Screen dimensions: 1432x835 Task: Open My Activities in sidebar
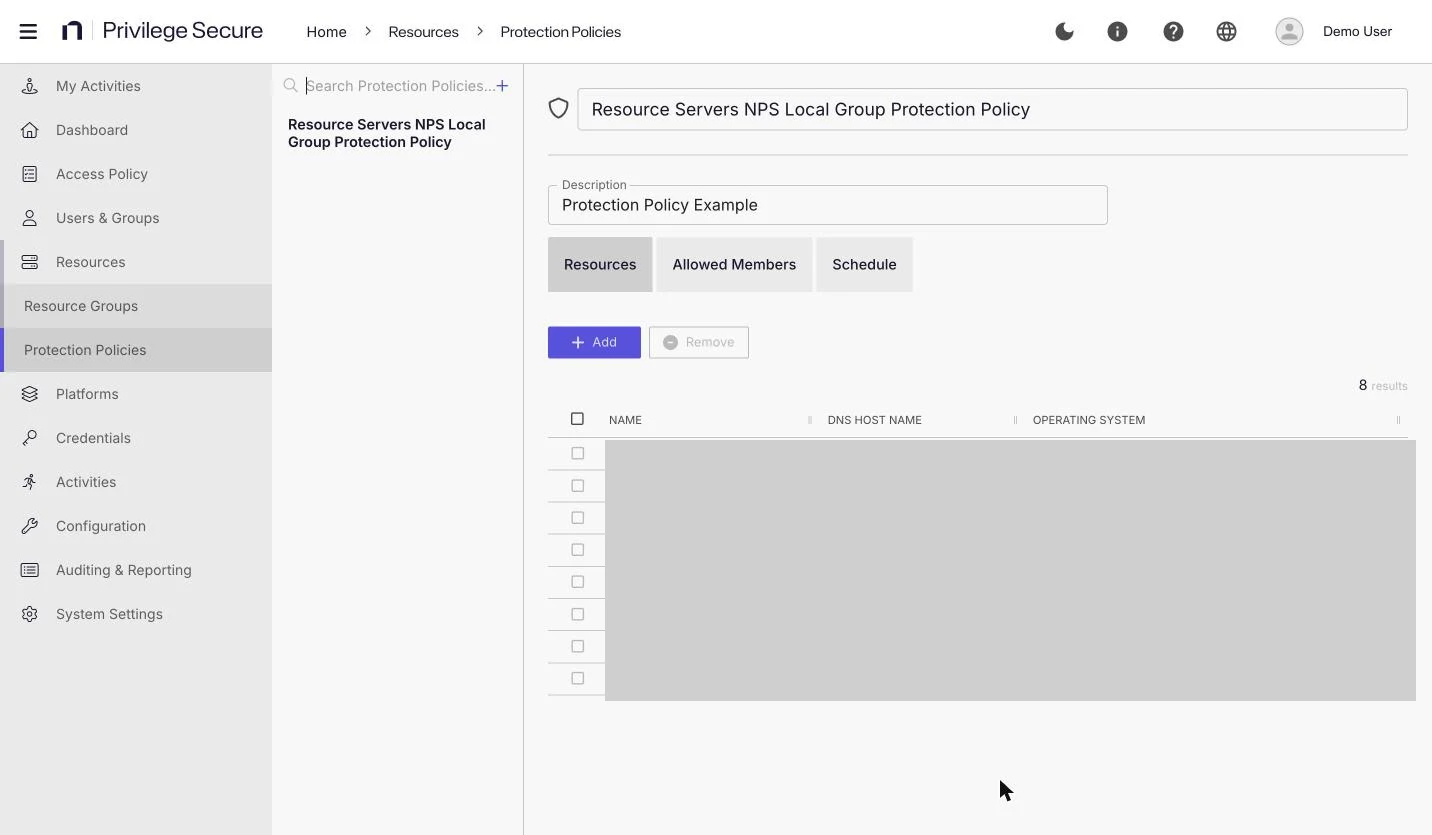pyautogui.click(x=136, y=86)
